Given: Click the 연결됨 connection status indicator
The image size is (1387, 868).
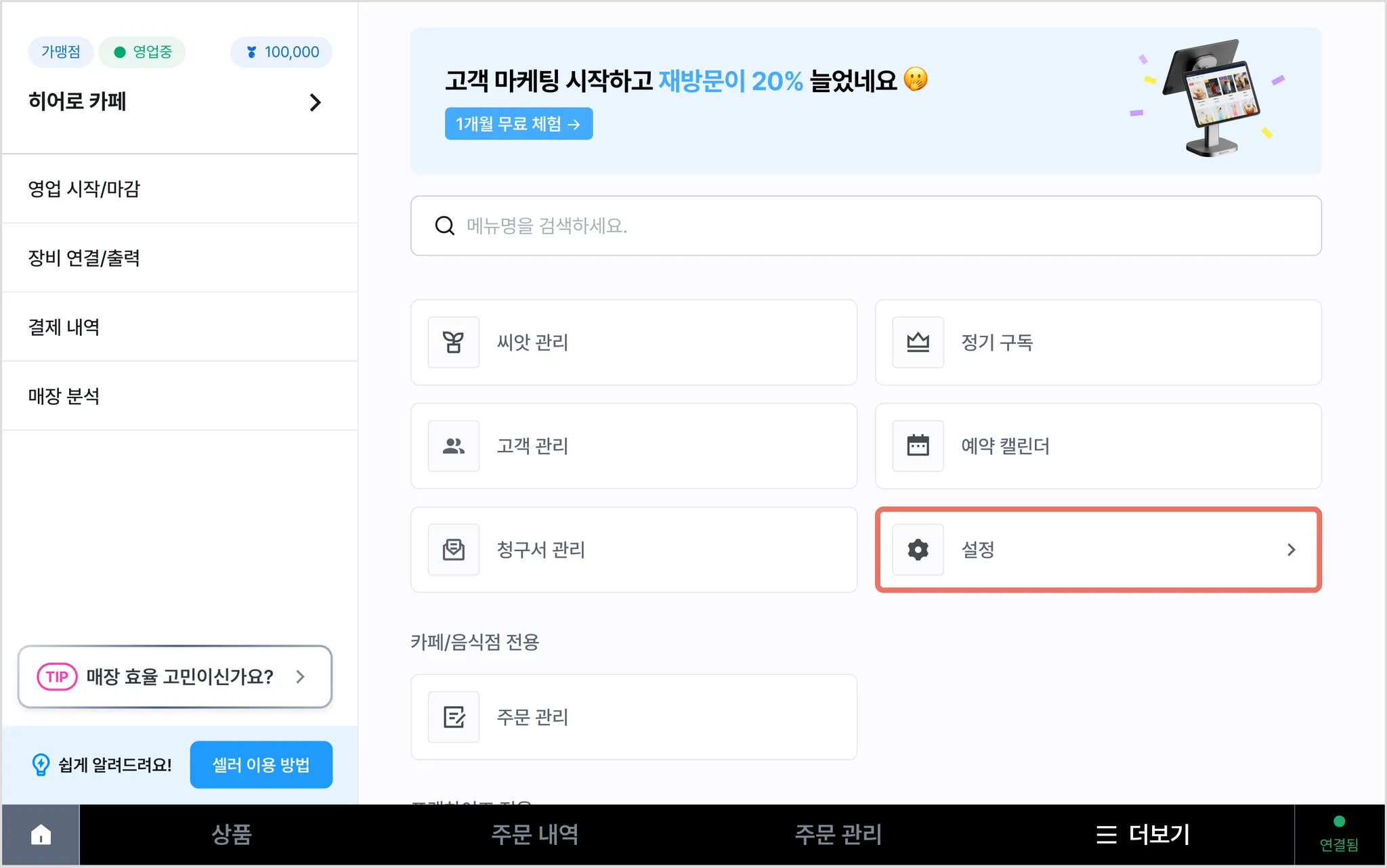Looking at the screenshot, I should 1338,835.
